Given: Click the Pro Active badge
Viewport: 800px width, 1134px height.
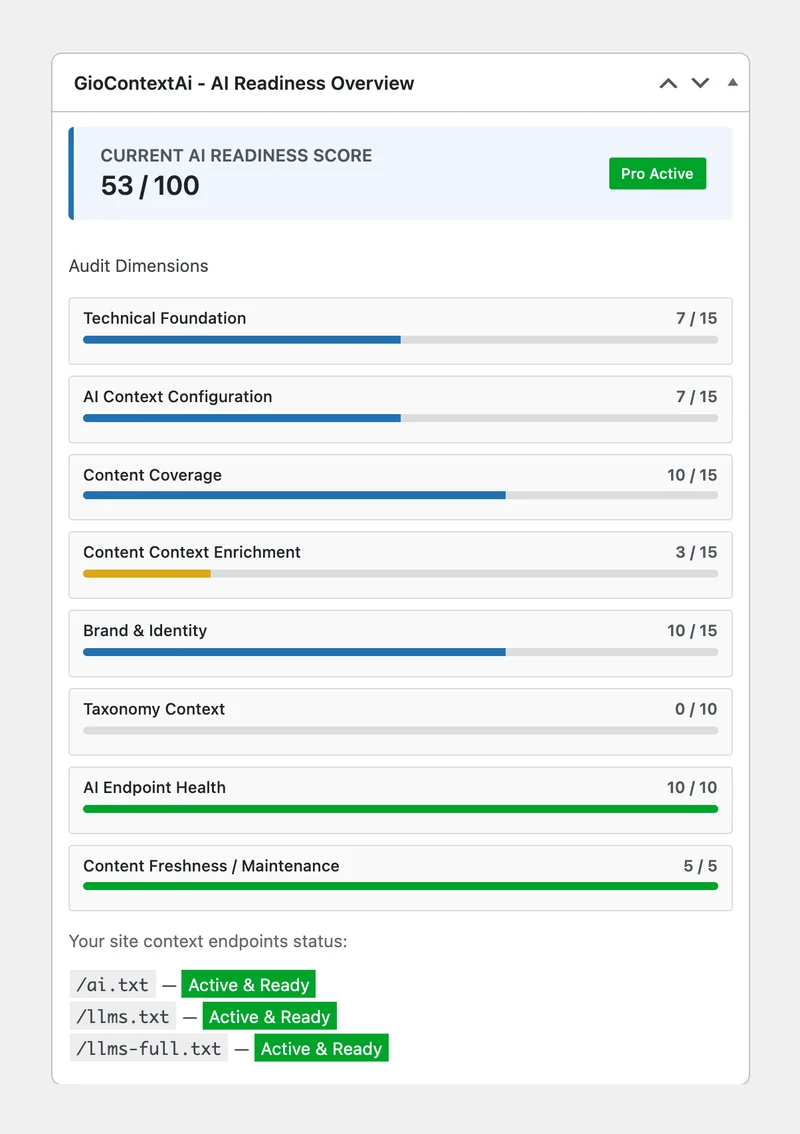Looking at the screenshot, I should (x=657, y=174).
